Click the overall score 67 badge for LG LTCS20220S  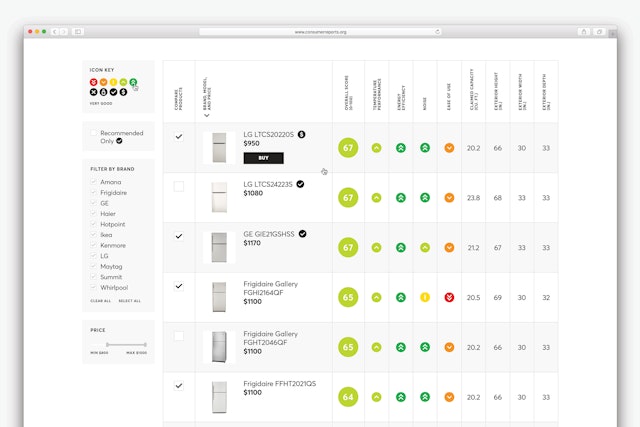[x=348, y=148]
